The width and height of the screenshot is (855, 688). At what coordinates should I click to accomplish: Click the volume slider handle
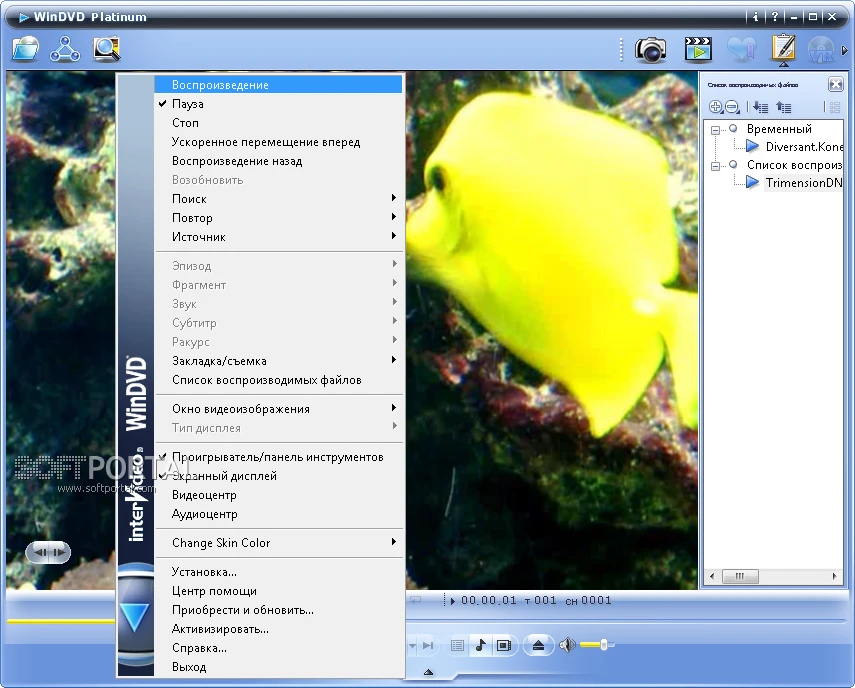click(604, 645)
